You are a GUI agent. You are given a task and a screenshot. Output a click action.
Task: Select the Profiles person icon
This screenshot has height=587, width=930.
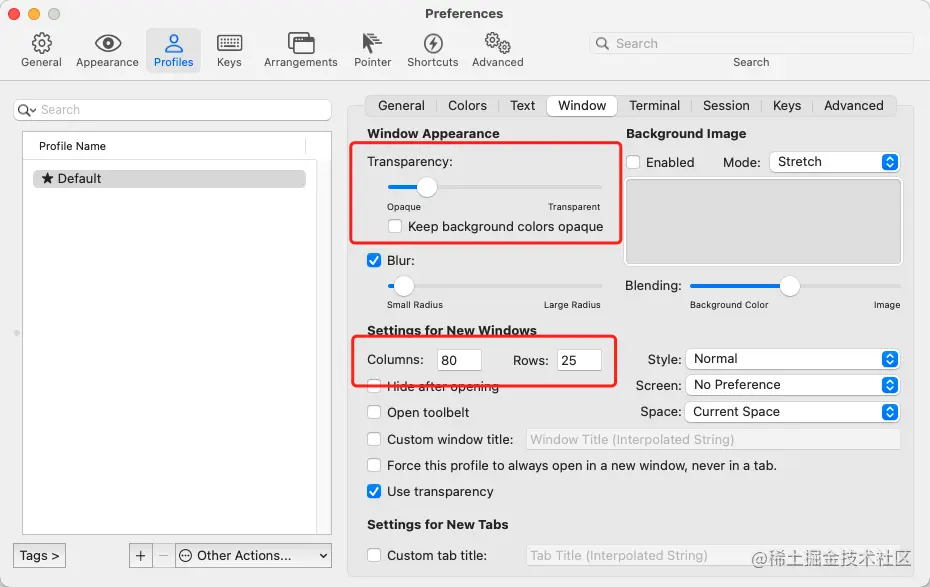[173, 43]
